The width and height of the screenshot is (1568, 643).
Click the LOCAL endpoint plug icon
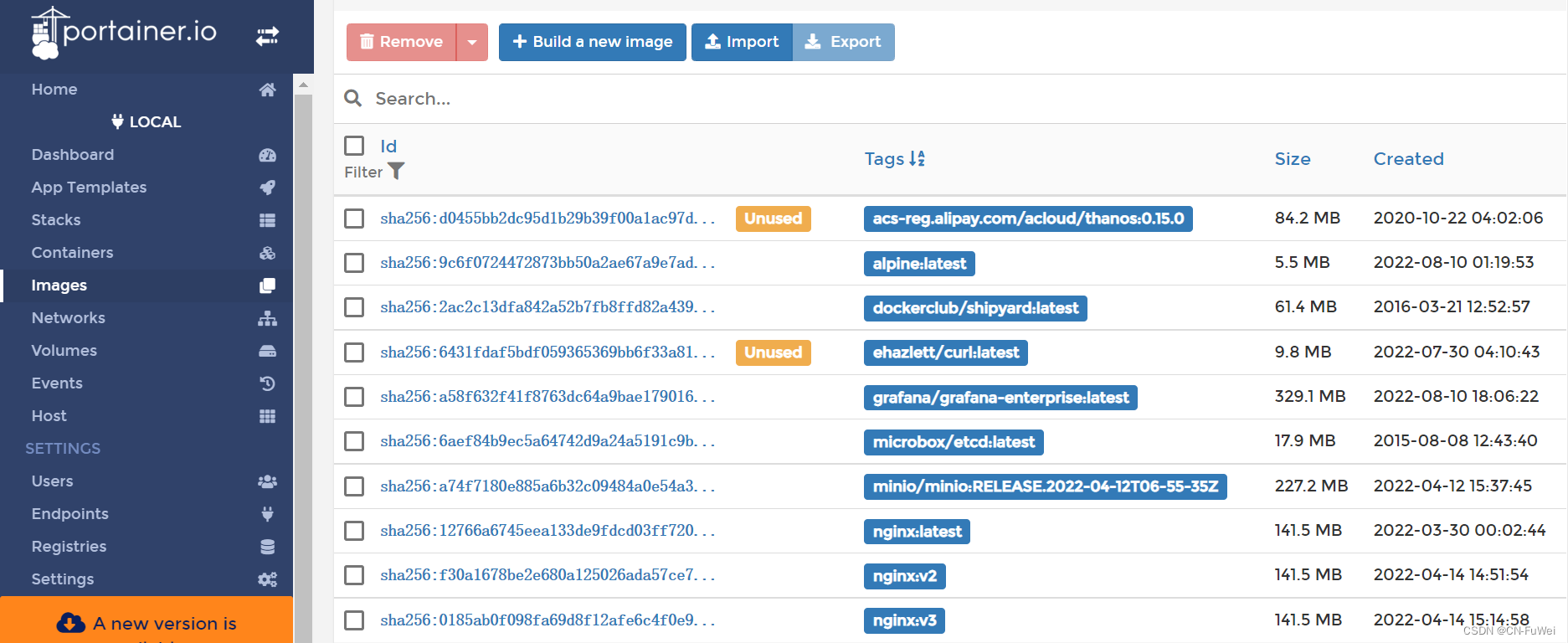point(117,121)
